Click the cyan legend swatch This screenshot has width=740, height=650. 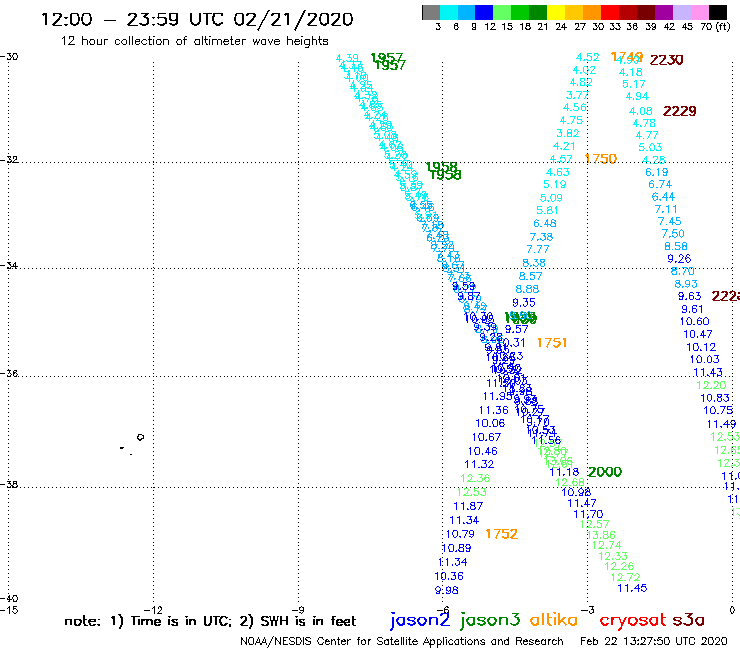[x=448, y=13]
